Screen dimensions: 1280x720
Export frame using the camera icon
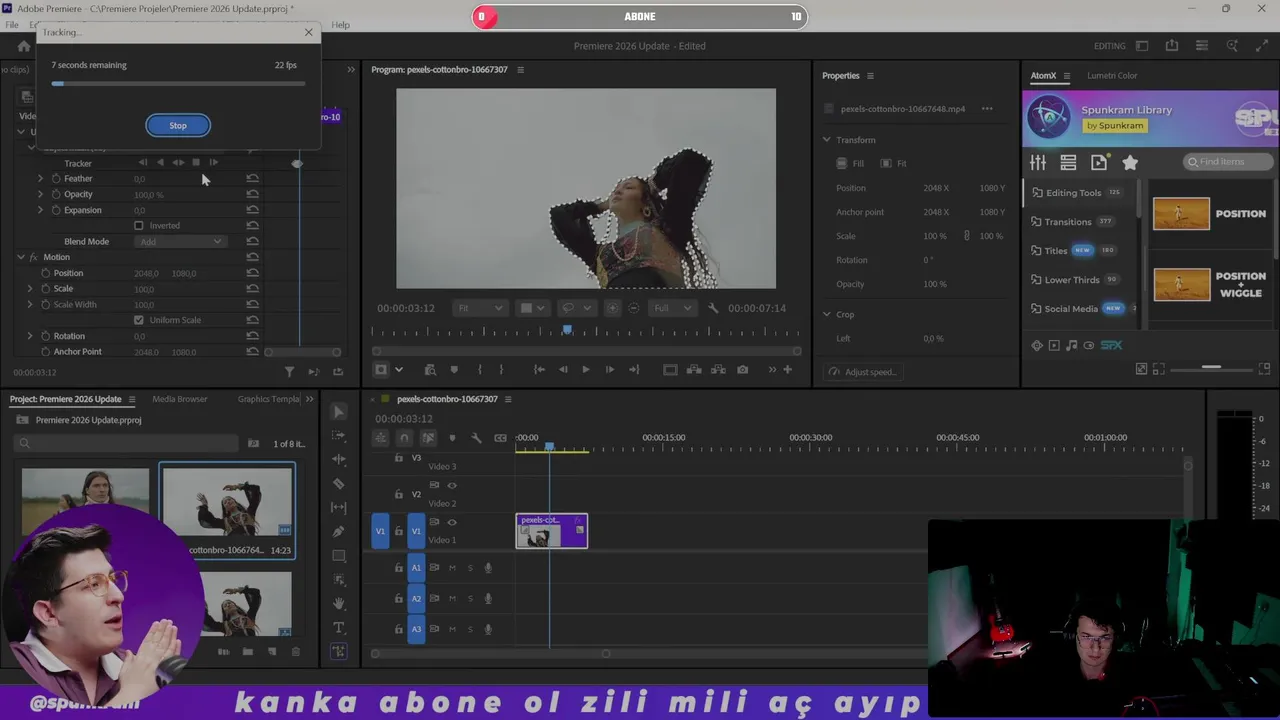742,370
